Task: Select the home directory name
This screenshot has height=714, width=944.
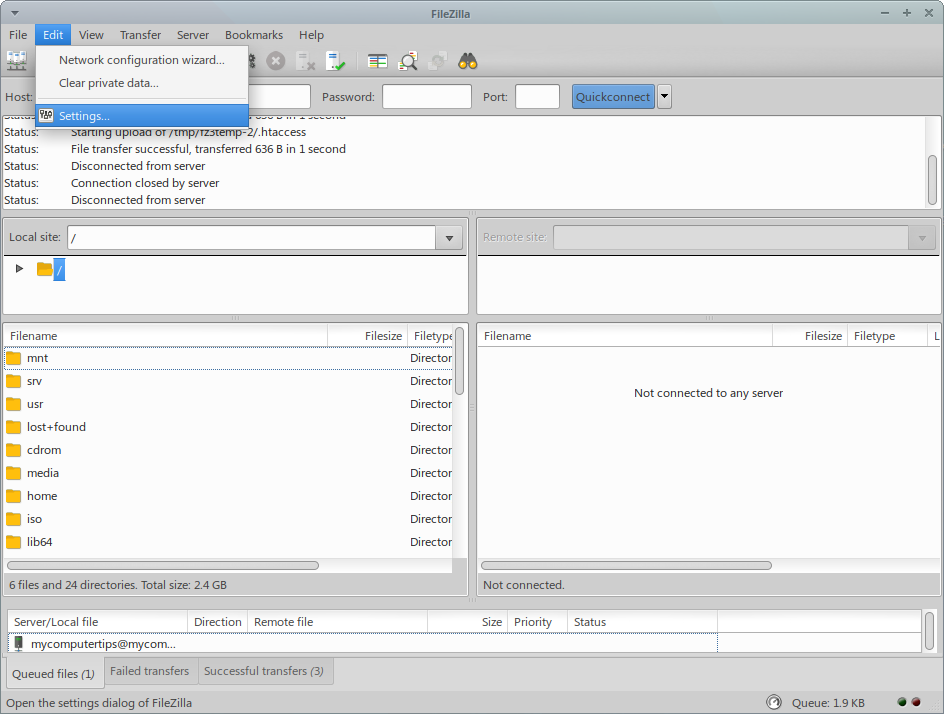Action: click(x=42, y=496)
